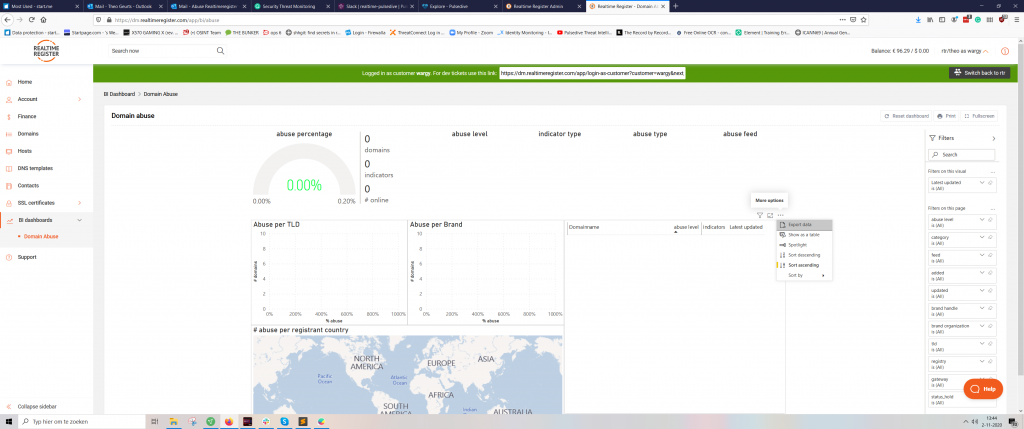Select Sort ascending in the menu
Screen dimensions: 1024x429
tap(805, 265)
